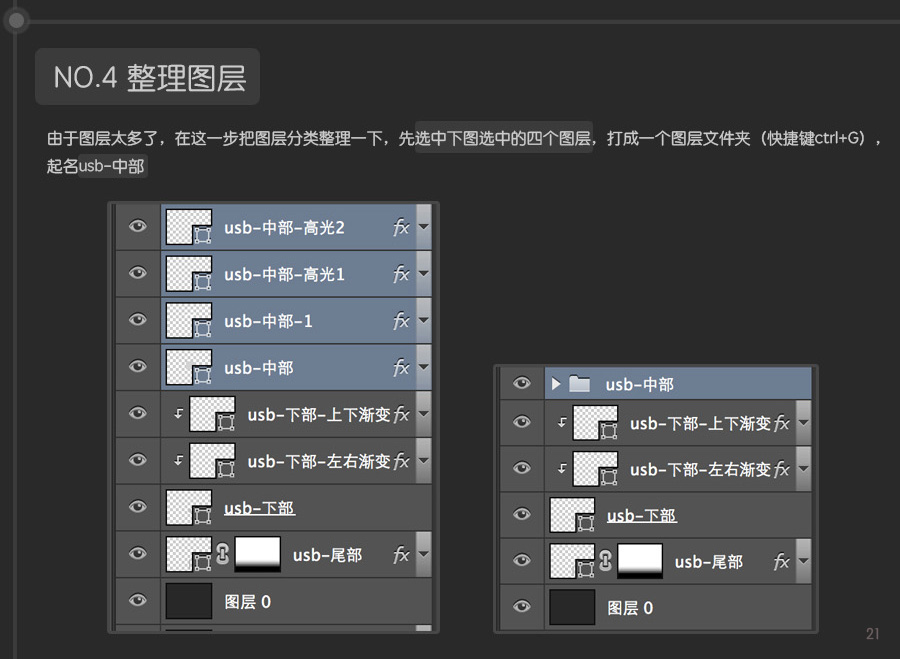Hide the usb-中部-1 layer with its eye icon
This screenshot has width=900, height=659.
point(138,320)
